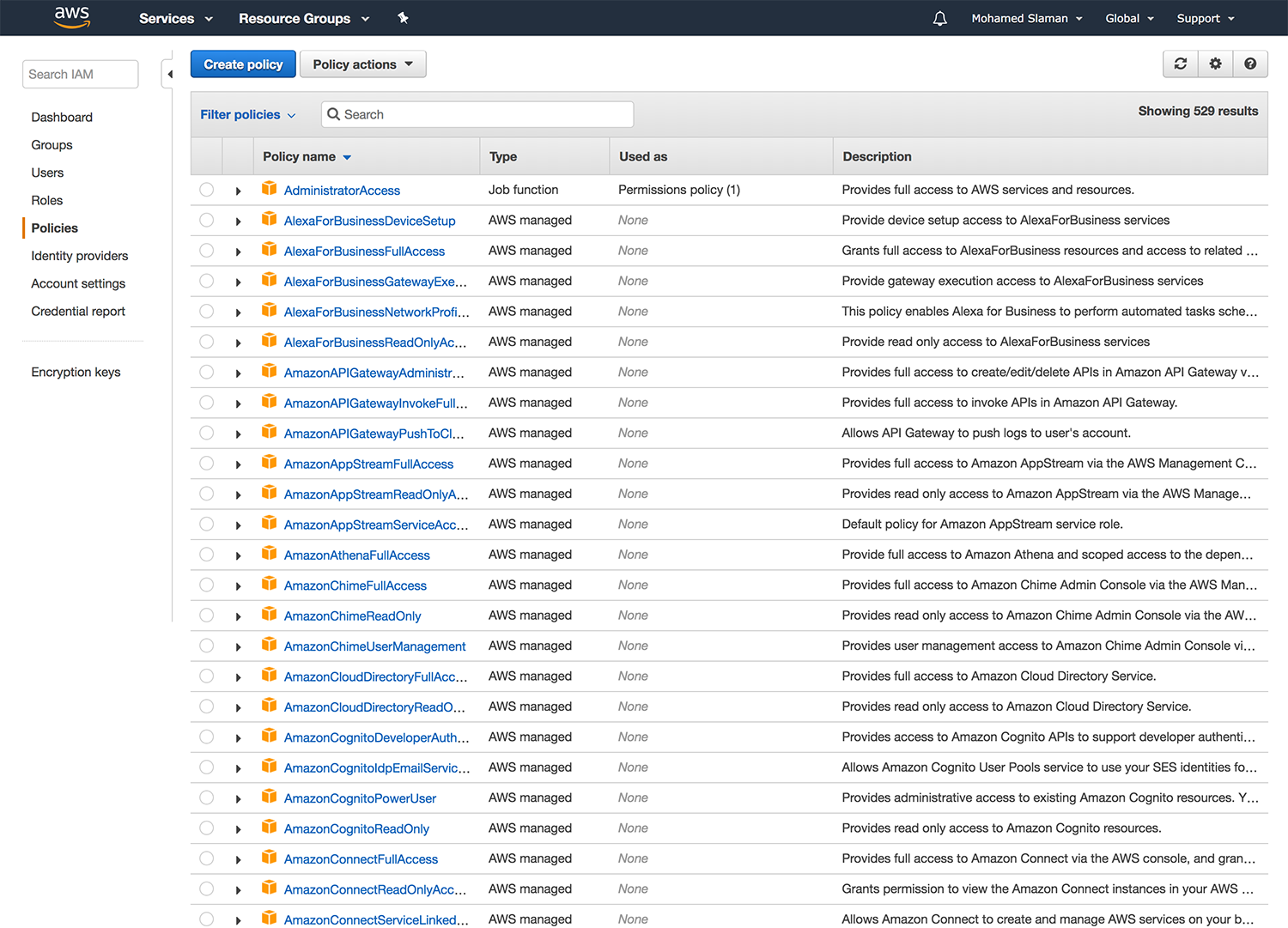Open Credential report in the sidebar
This screenshot has height=928, width=1288.
(x=78, y=311)
